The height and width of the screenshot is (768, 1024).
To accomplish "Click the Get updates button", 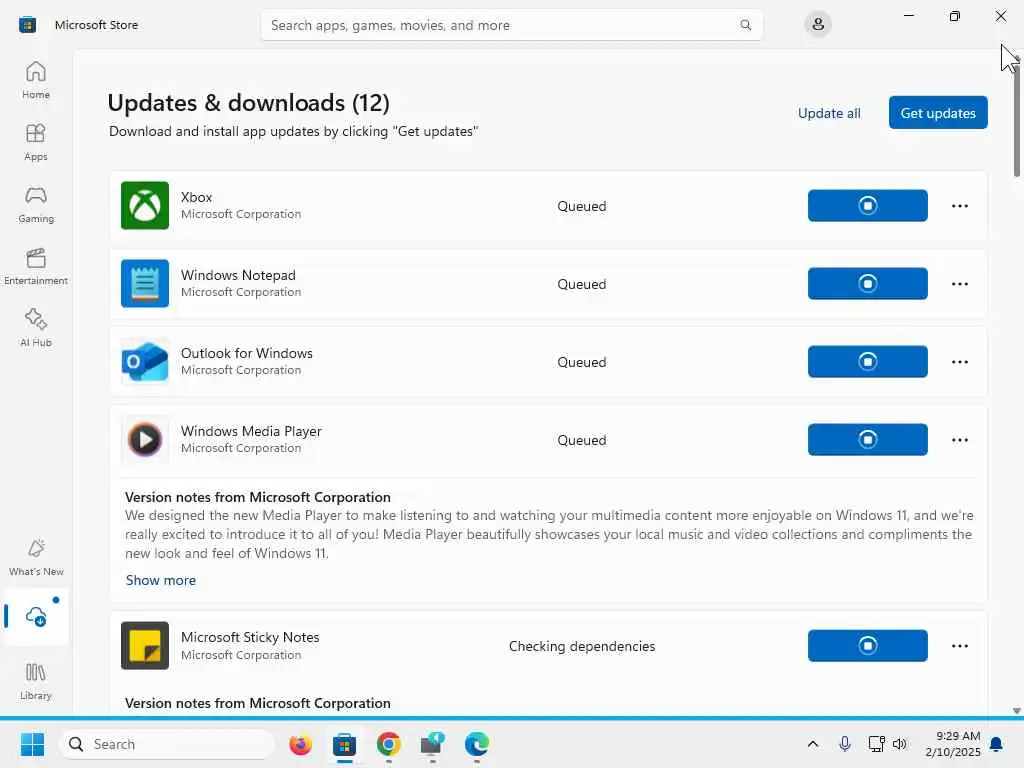I will point(938,113).
